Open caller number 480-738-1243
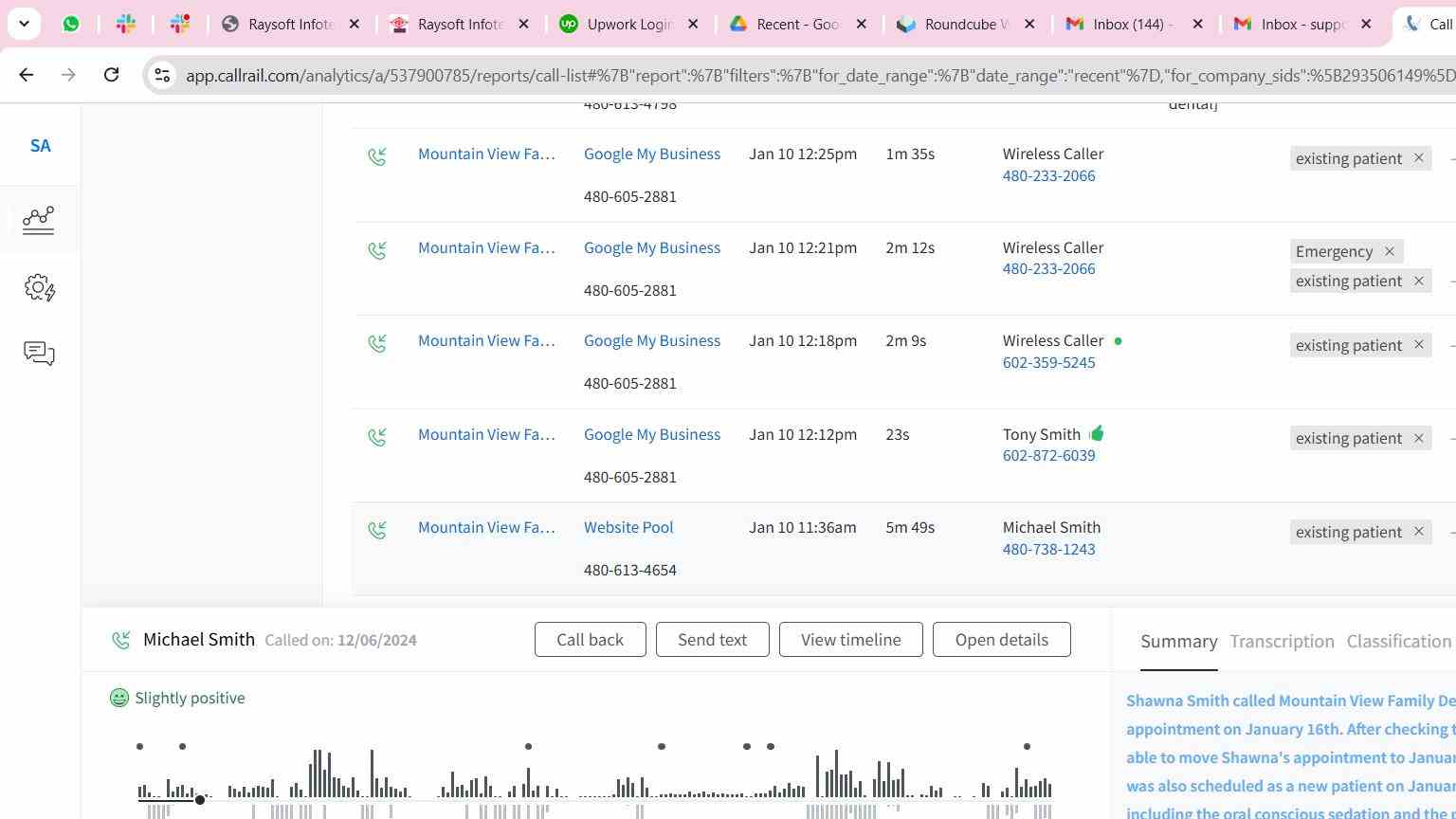 [x=1048, y=549]
